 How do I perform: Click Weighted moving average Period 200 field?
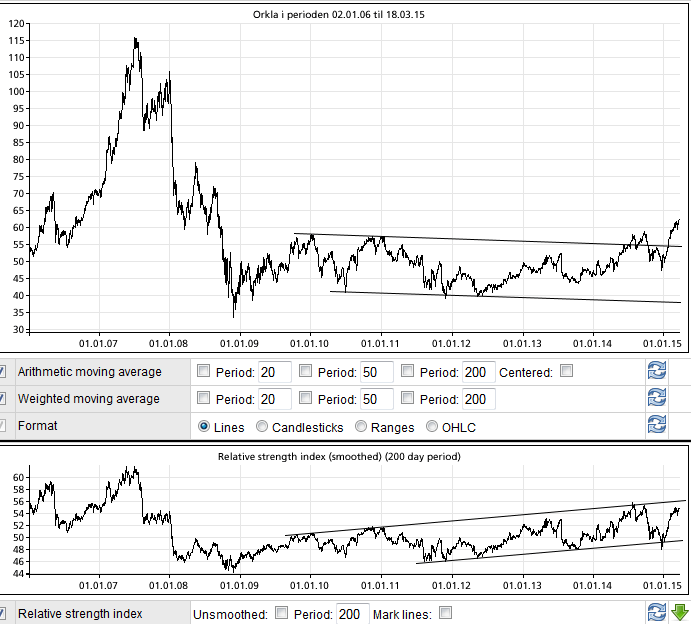tap(478, 399)
